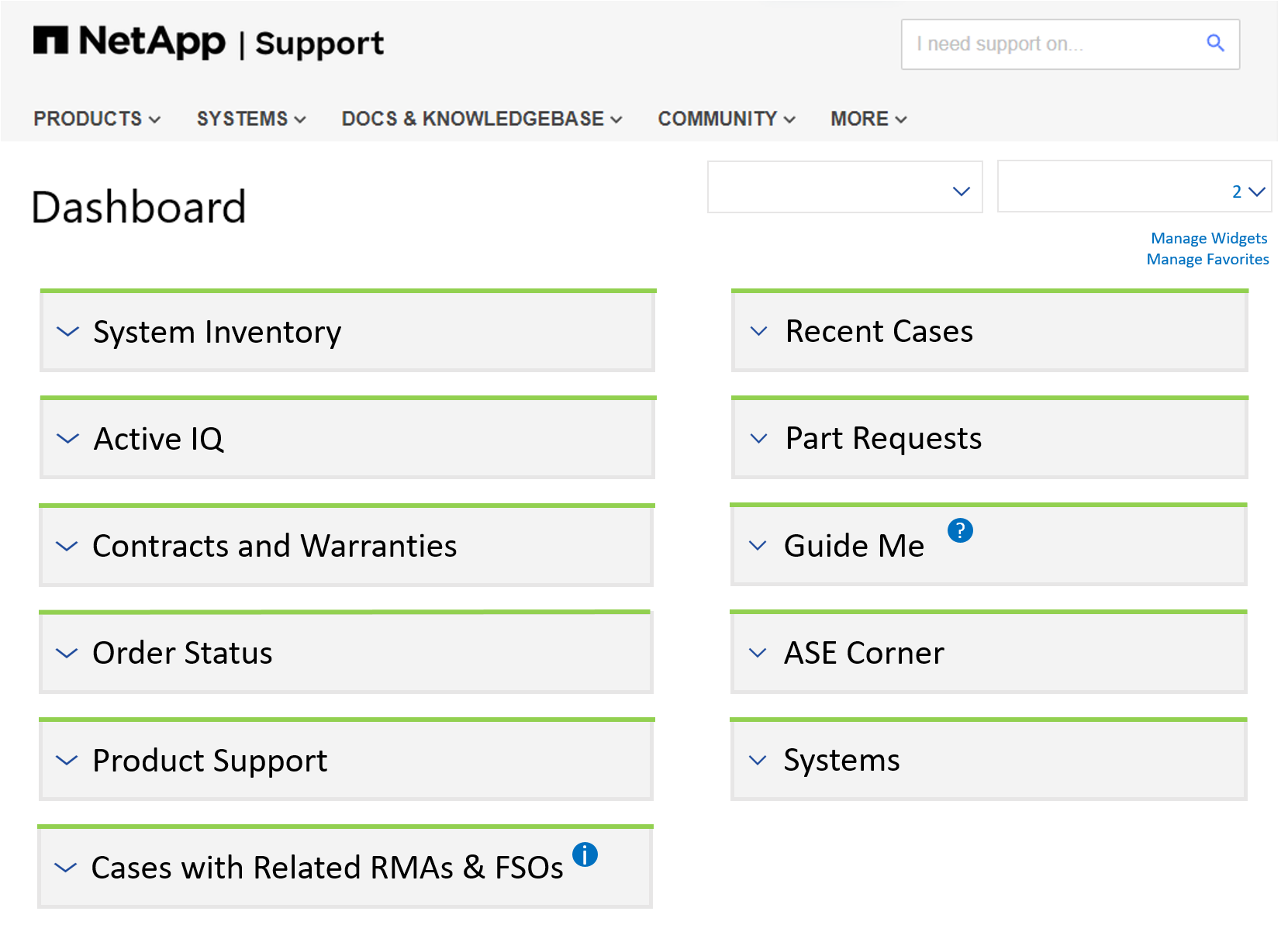Open the Products navigation menu
1288x932 pixels.
96,119
